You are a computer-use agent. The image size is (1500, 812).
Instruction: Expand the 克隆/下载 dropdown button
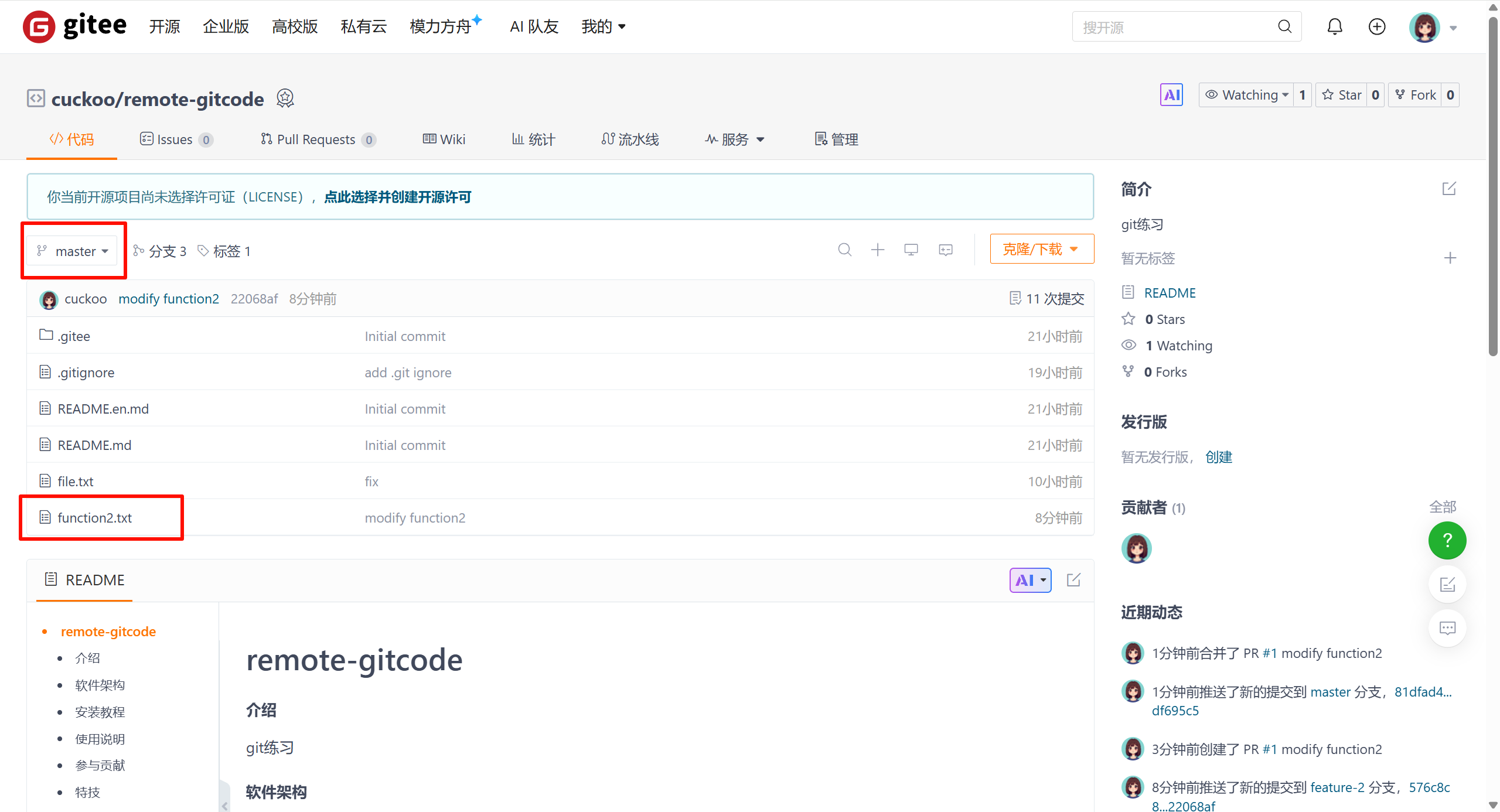[x=1041, y=249]
